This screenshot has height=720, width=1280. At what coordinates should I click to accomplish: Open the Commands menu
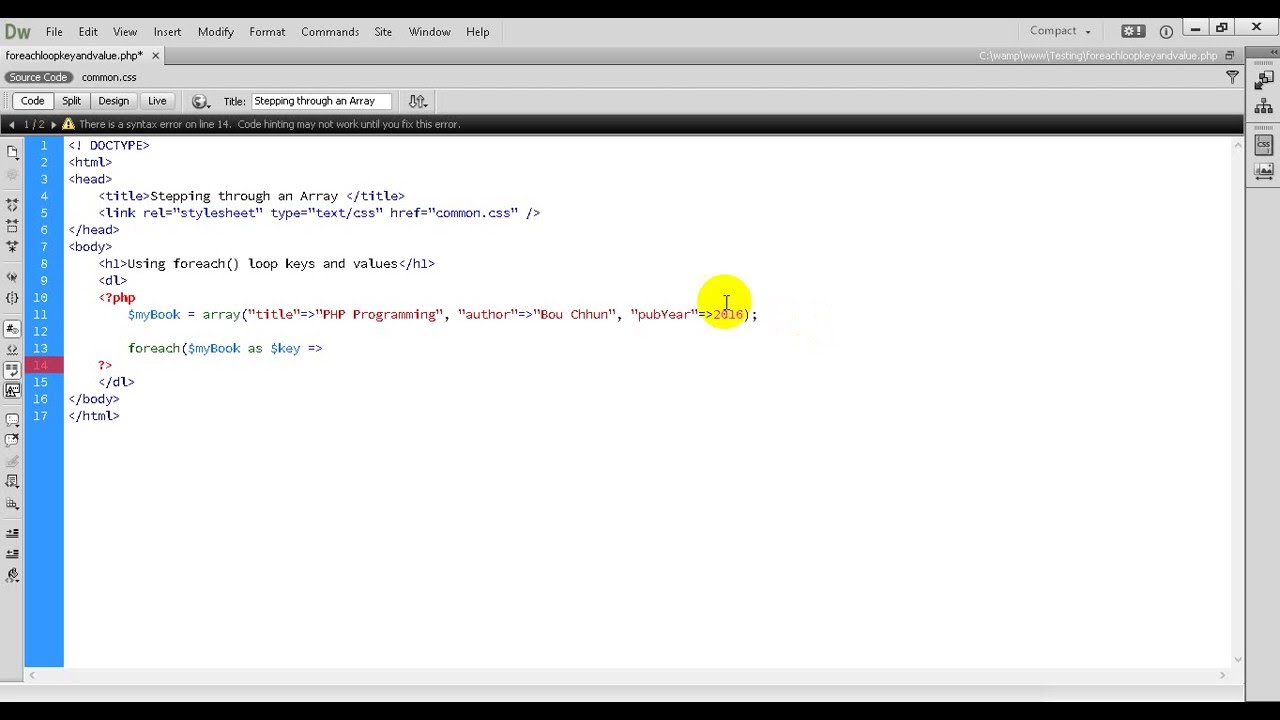330,32
